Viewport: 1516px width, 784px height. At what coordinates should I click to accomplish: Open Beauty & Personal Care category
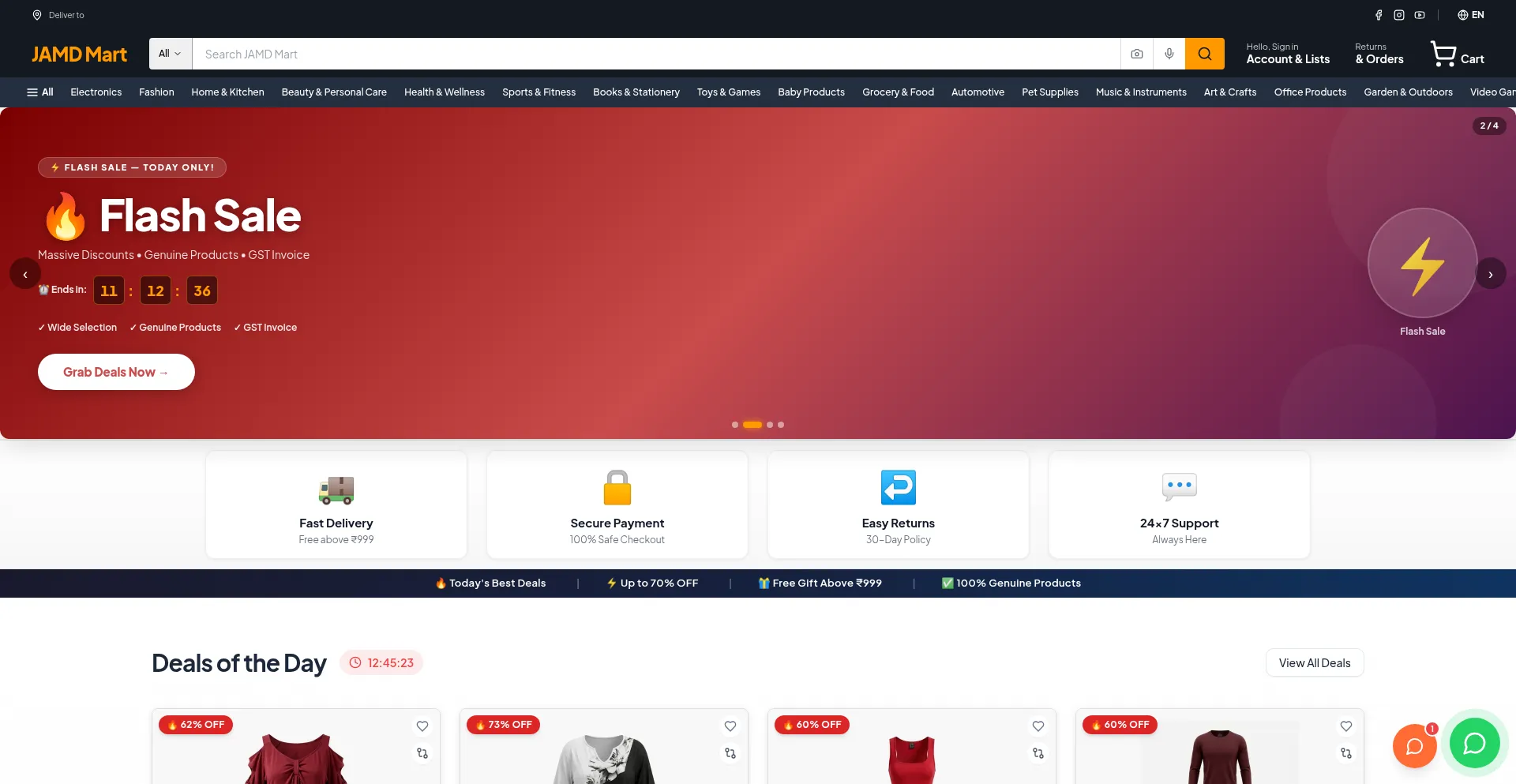tap(334, 92)
